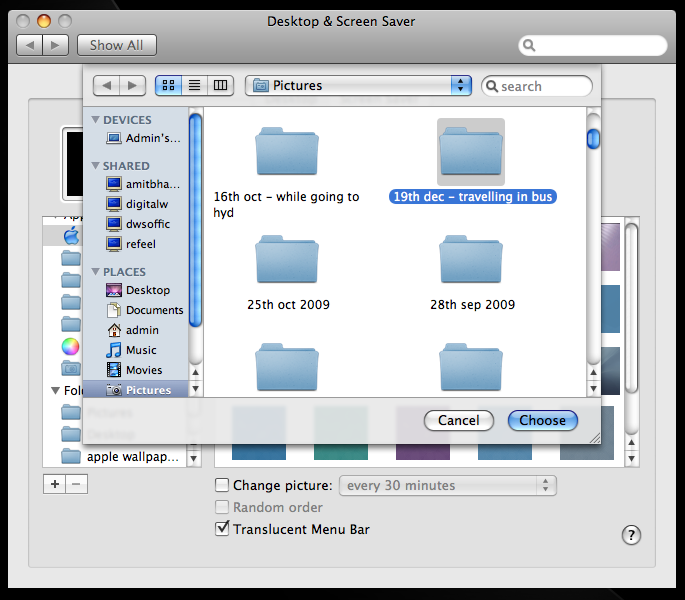The height and width of the screenshot is (600, 685).
Task: Enable the Change picture checkbox
Action: click(x=222, y=486)
